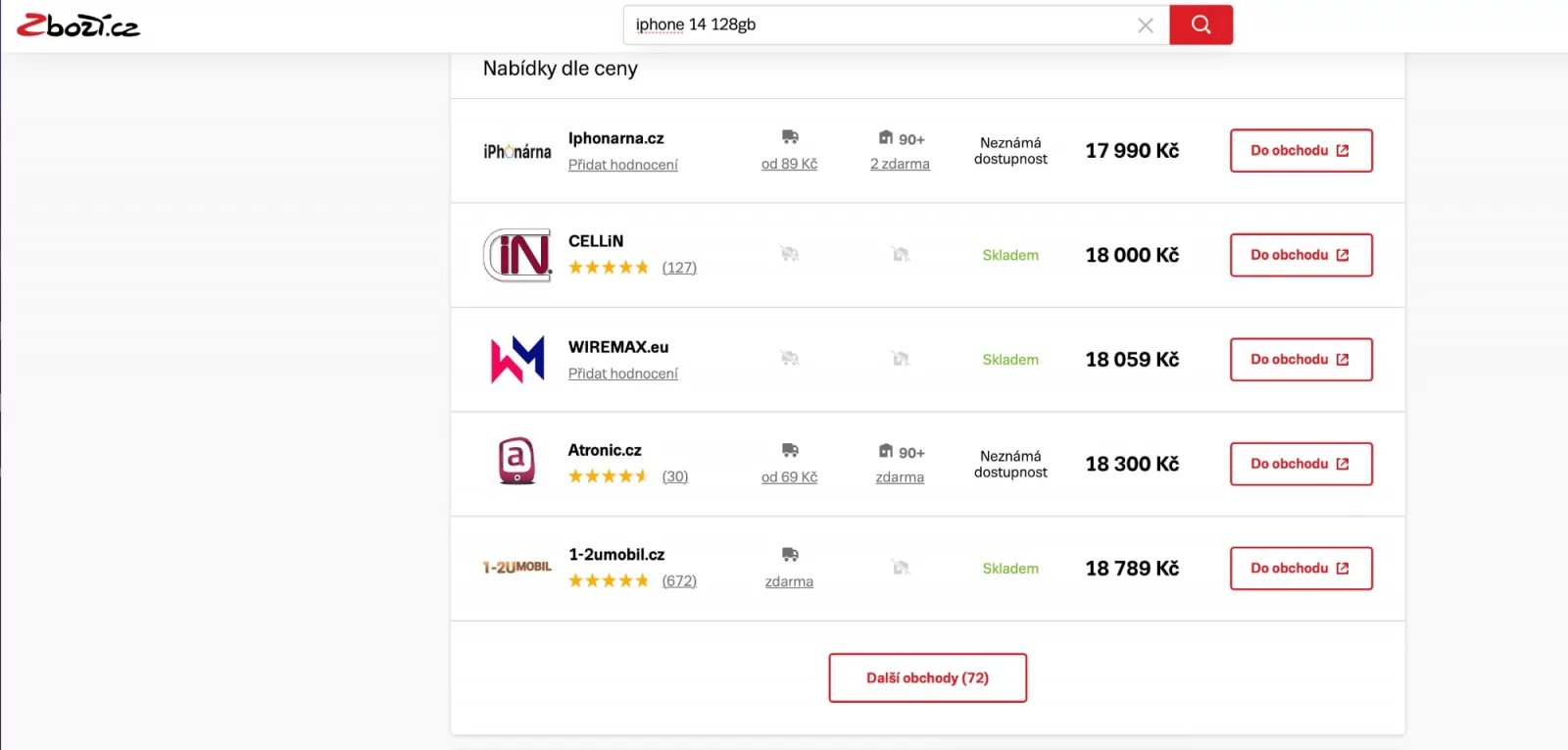Image resolution: width=1568 pixels, height=750 pixels.
Task: Open CELLiN's 127 reviews link
Action: pos(679,268)
